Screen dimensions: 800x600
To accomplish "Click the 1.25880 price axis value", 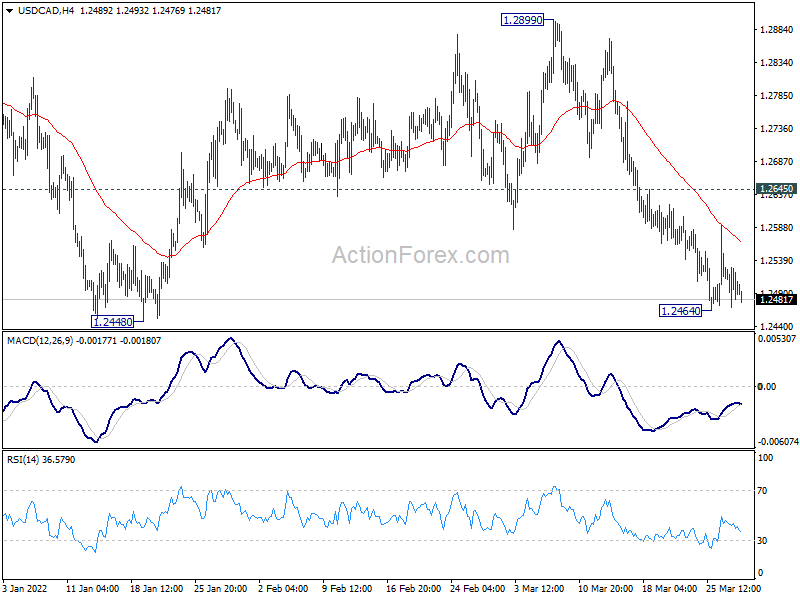I will click(x=777, y=228).
